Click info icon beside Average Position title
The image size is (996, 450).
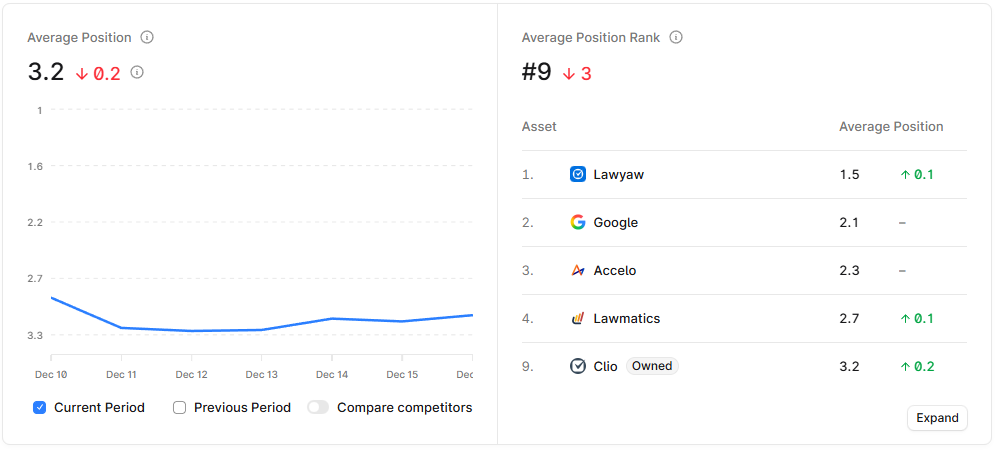[x=147, y=38]
